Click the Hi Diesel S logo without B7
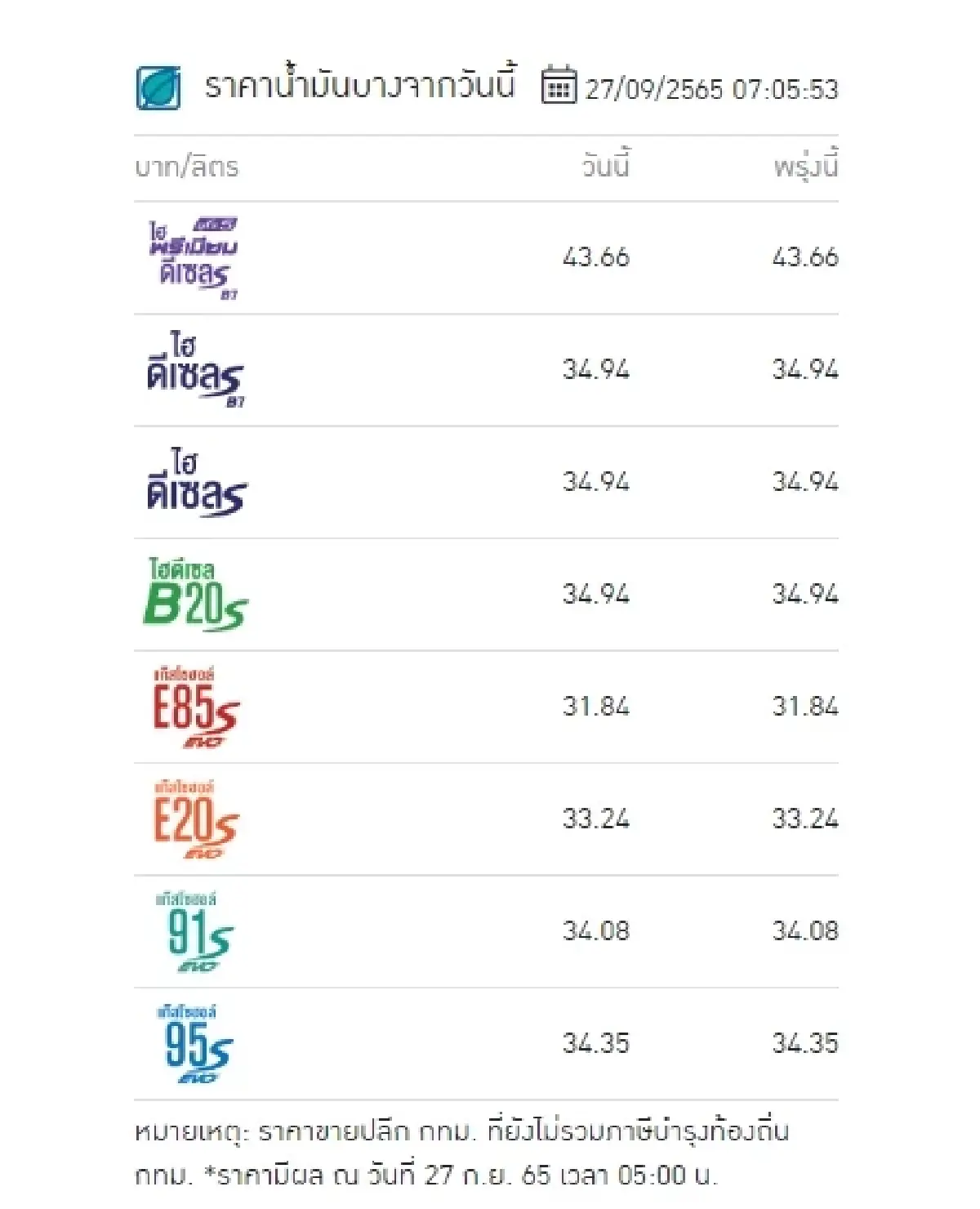The width and height of the screenshot is (980, 1209). click(195, 483)
